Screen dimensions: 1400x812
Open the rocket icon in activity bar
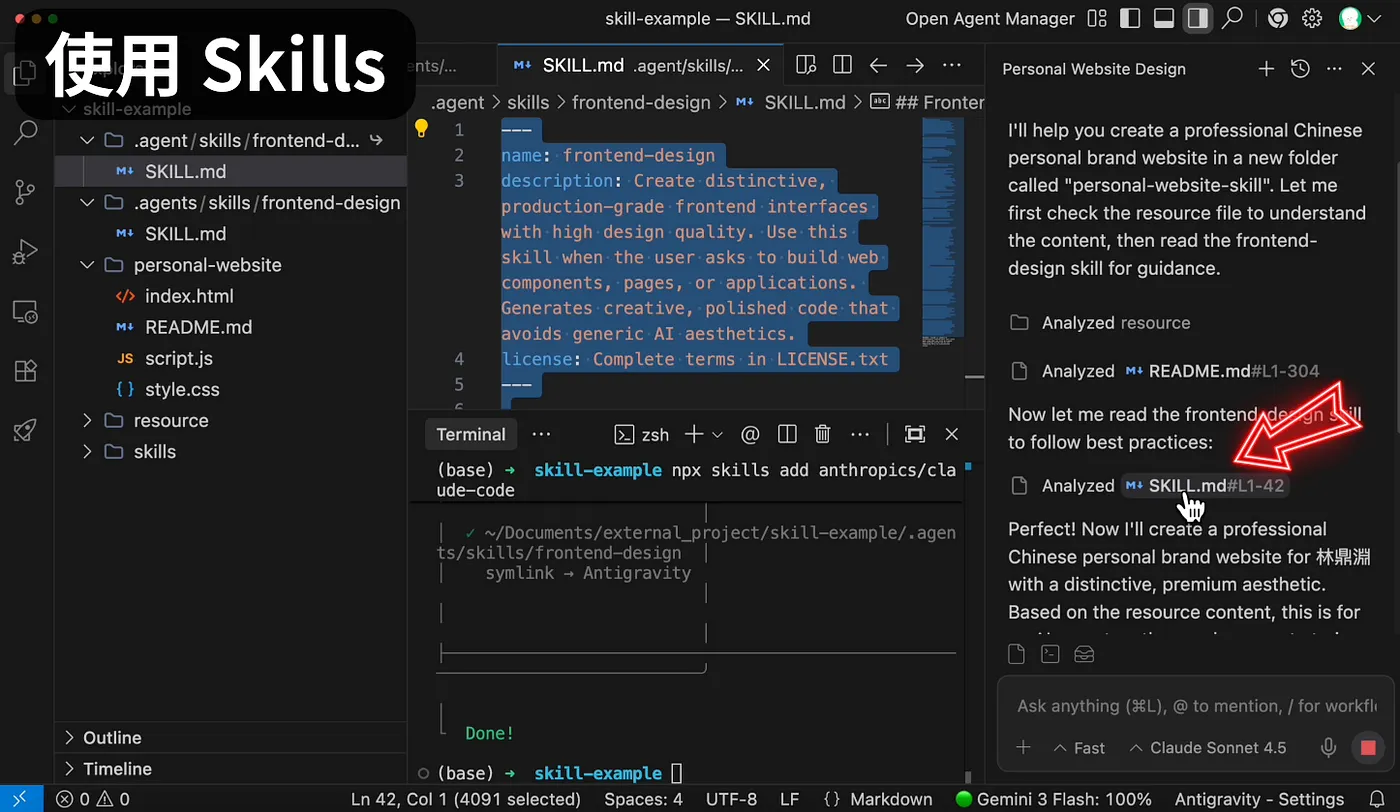26,430
